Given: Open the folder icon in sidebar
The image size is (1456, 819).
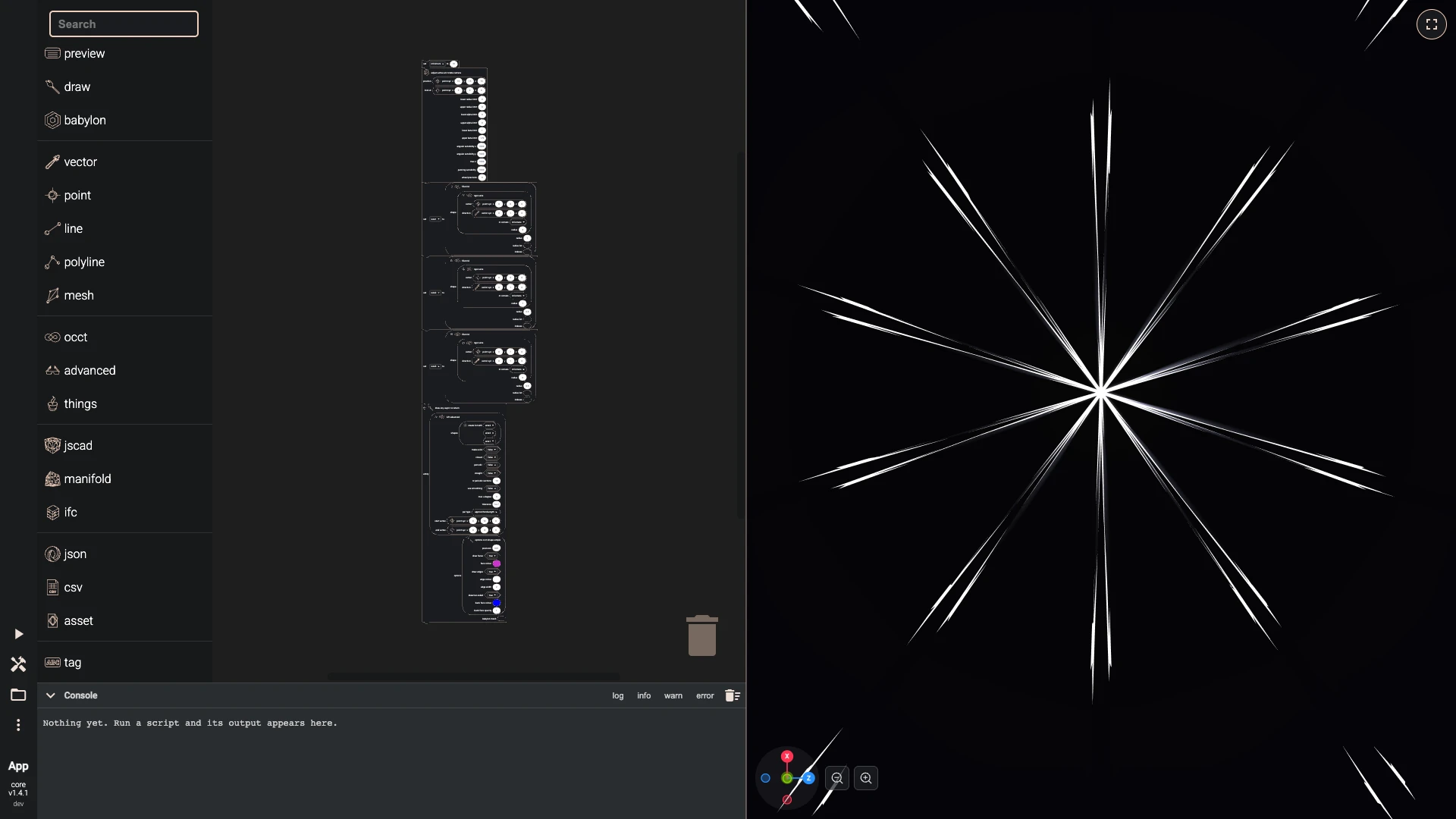Looking at the screenshot, I should 18,695.
